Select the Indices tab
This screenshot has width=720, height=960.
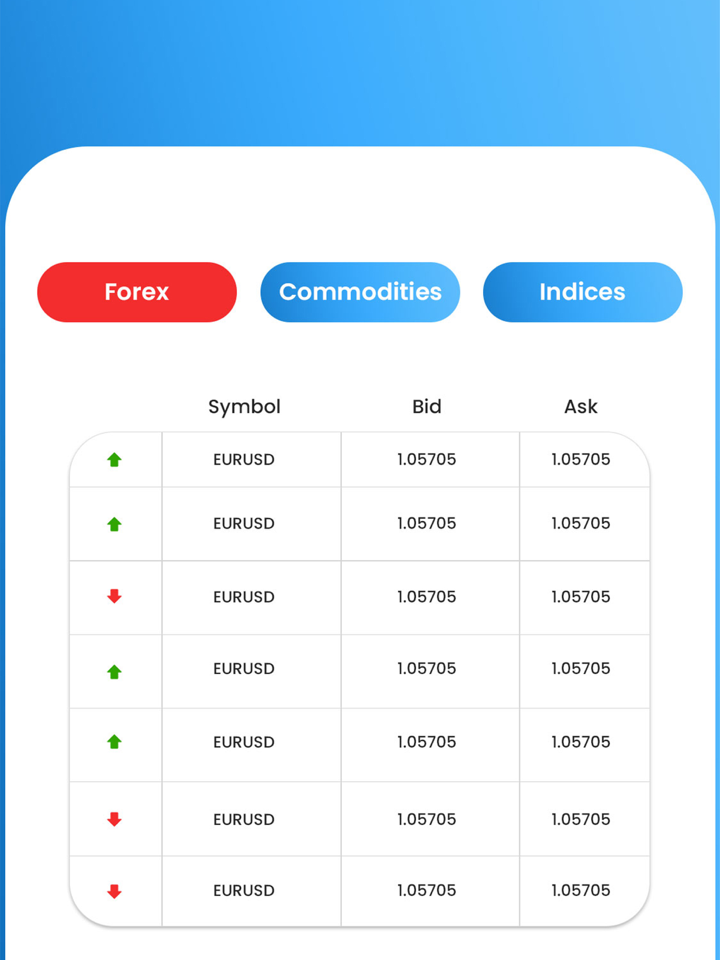point(582,292)
